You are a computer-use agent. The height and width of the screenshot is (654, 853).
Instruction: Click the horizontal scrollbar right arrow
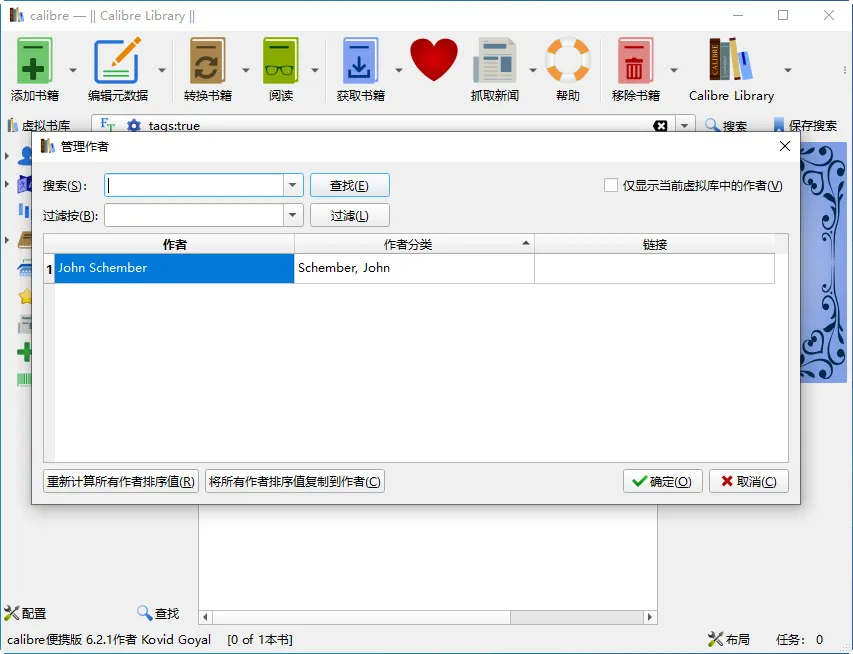[650, 617]
